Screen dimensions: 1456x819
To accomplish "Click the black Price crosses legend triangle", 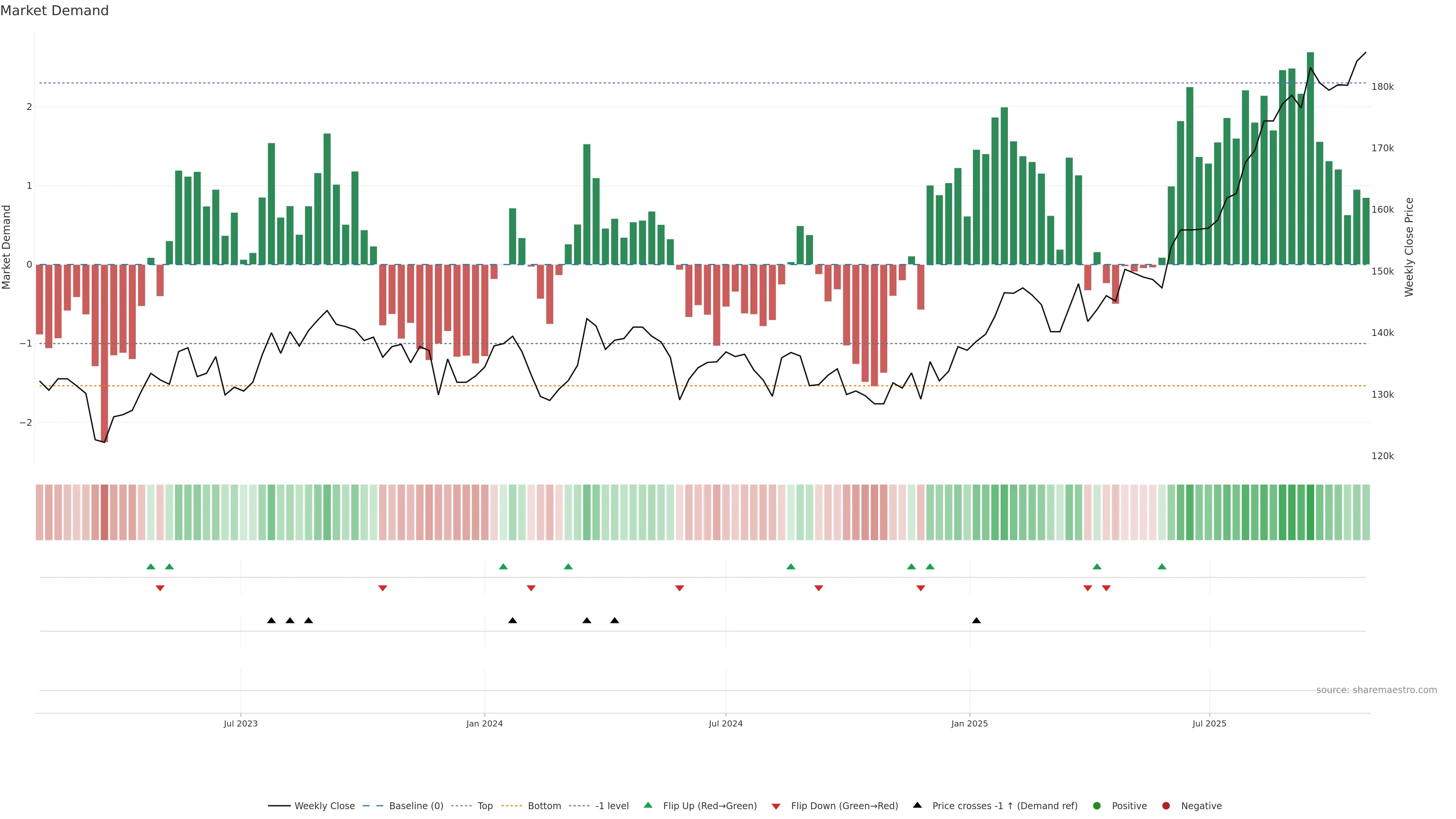I will tap(917, 805).
